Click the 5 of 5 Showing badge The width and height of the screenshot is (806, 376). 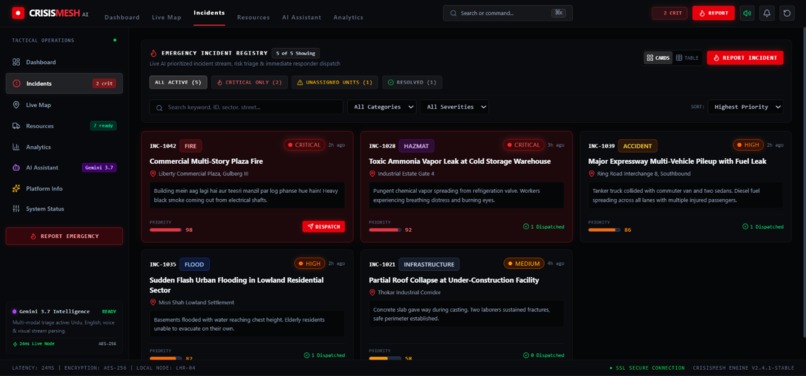pyautogui.click(x=296, y=53)
